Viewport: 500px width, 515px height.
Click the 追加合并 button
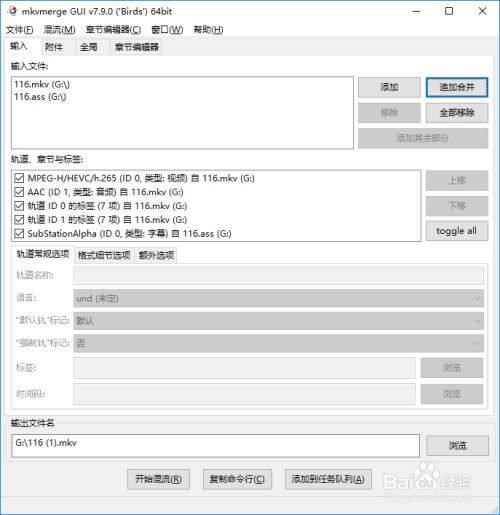[457, 87]
